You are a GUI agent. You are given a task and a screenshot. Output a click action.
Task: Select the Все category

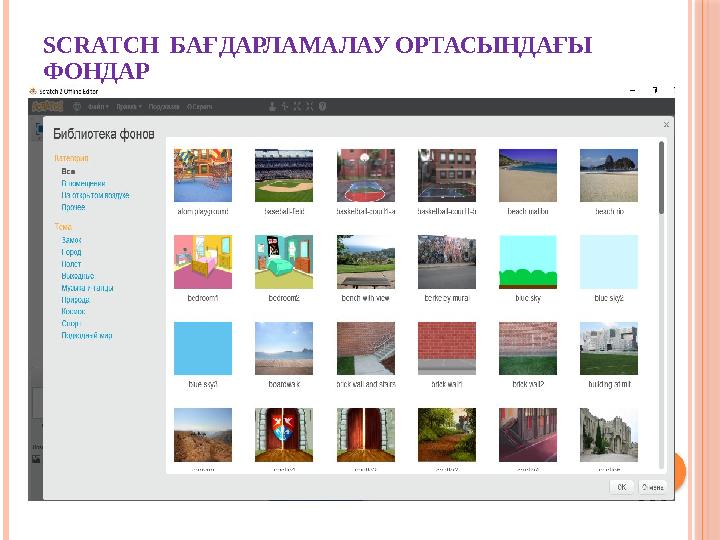pos(68,171)
